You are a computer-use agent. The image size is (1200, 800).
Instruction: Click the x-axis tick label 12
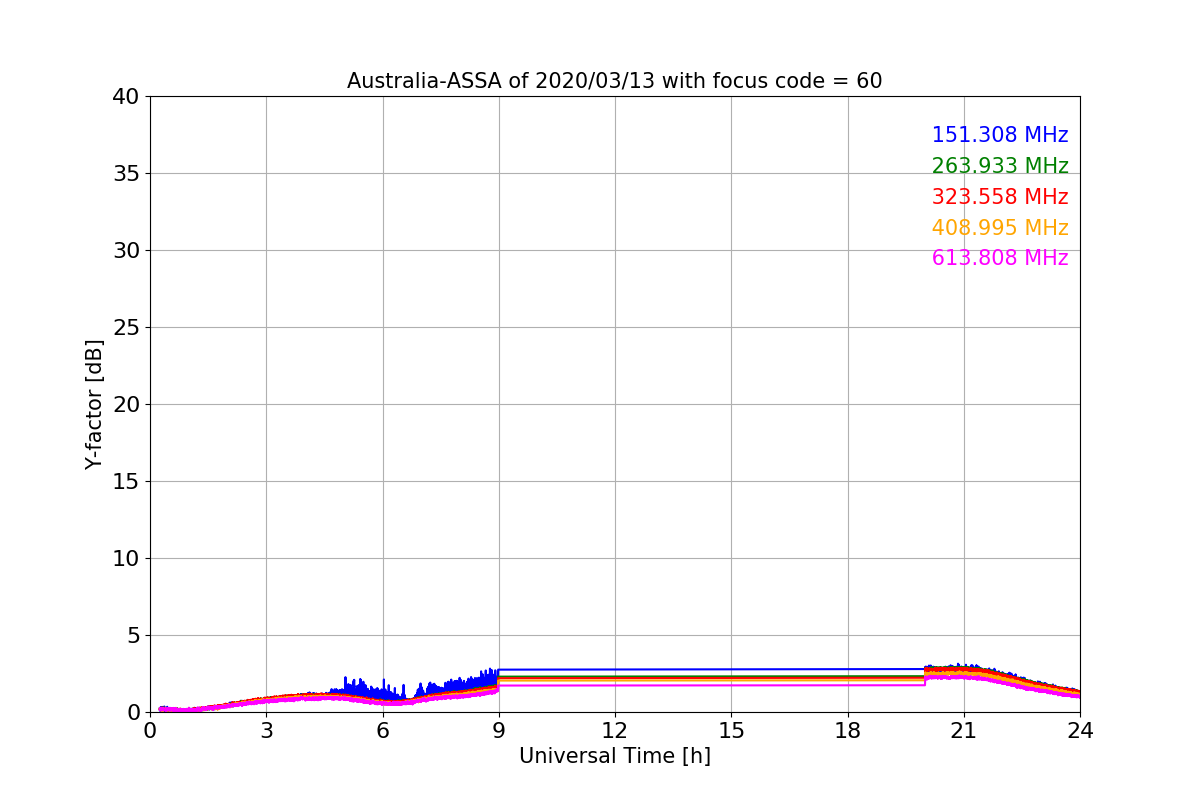click(615, 731)
